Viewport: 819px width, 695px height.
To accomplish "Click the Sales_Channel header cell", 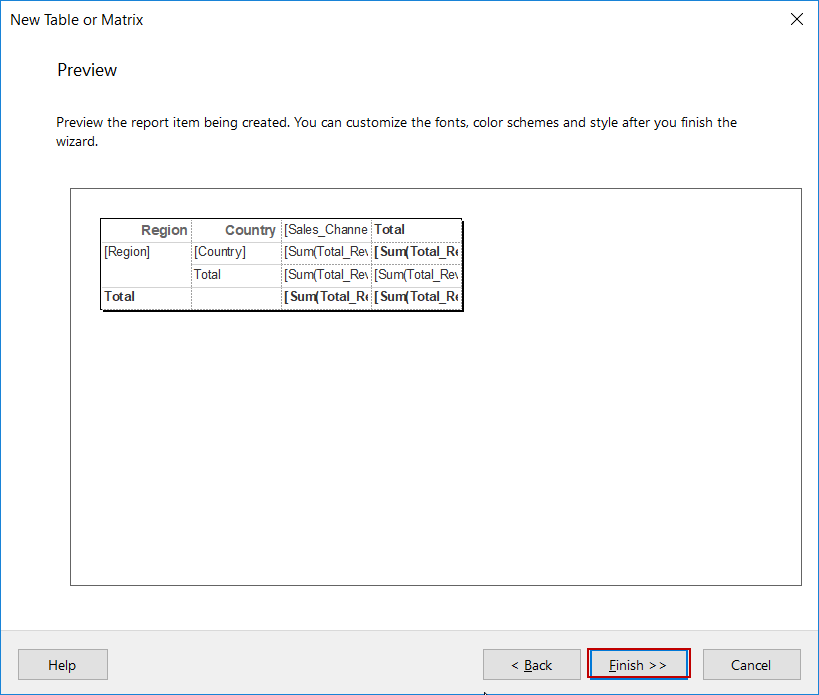I will [326, 229].
